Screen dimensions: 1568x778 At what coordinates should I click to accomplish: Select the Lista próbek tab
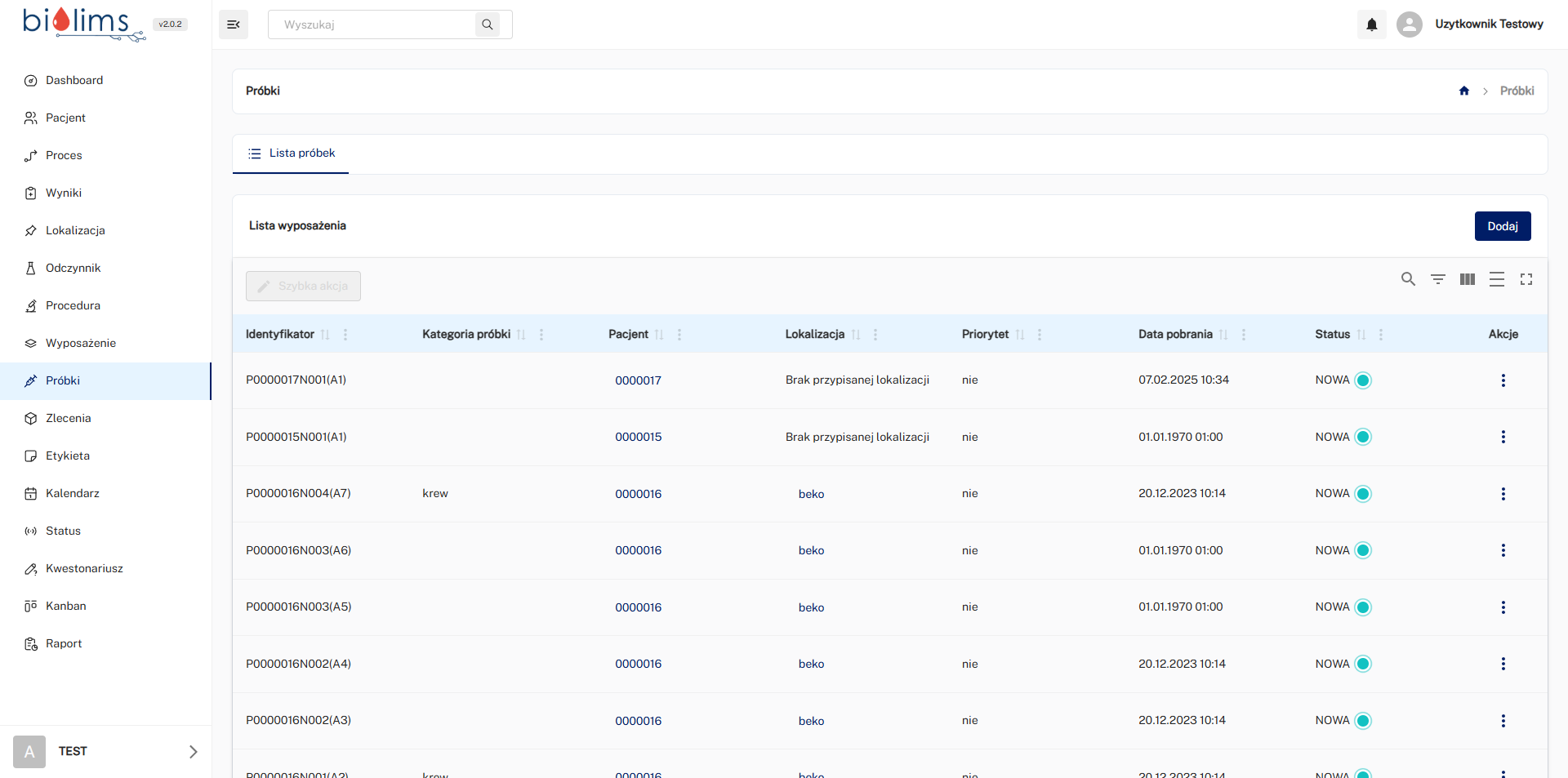tap(291, 153)
